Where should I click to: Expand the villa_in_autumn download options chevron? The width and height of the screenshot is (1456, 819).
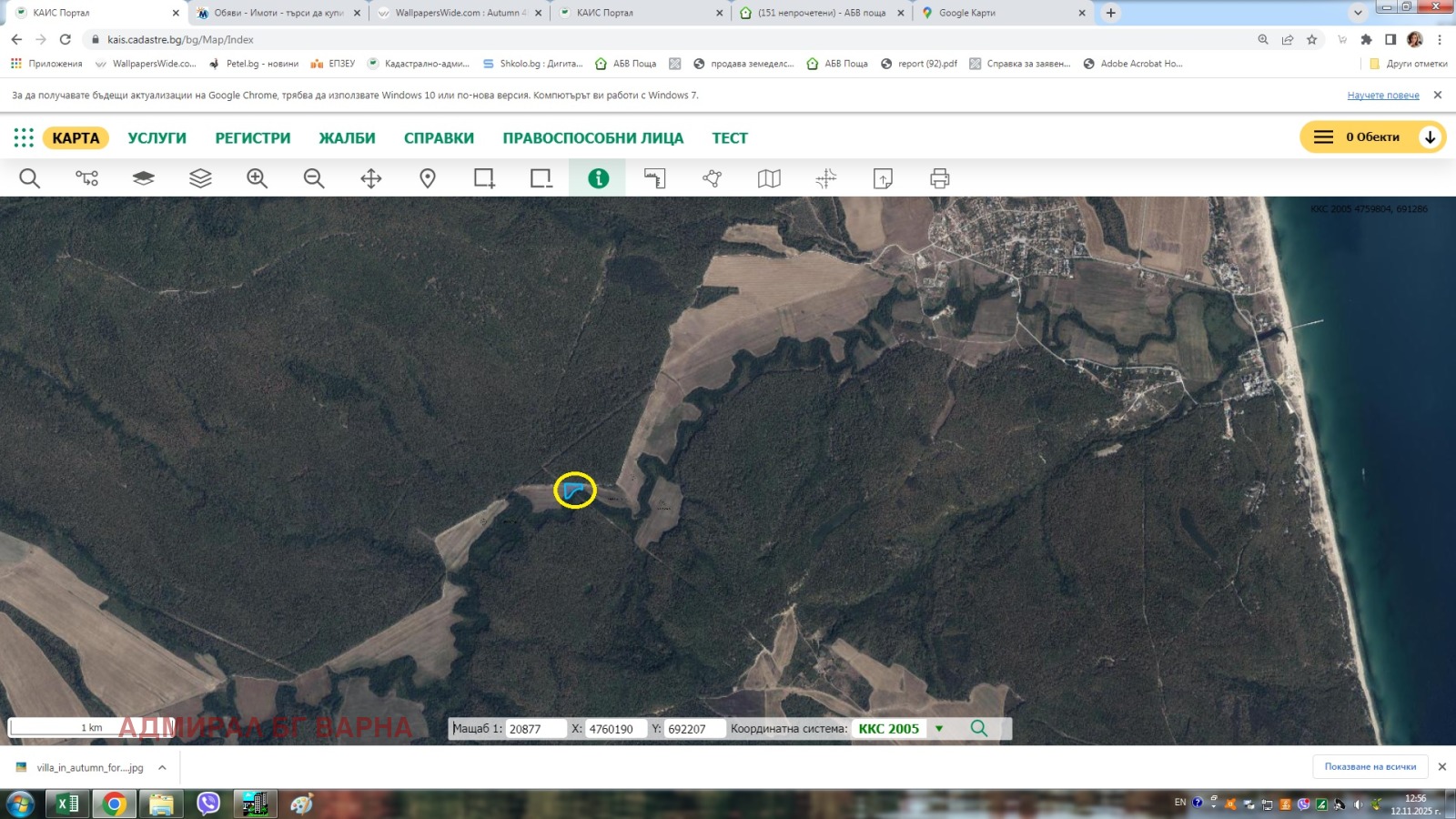point(162,768)
